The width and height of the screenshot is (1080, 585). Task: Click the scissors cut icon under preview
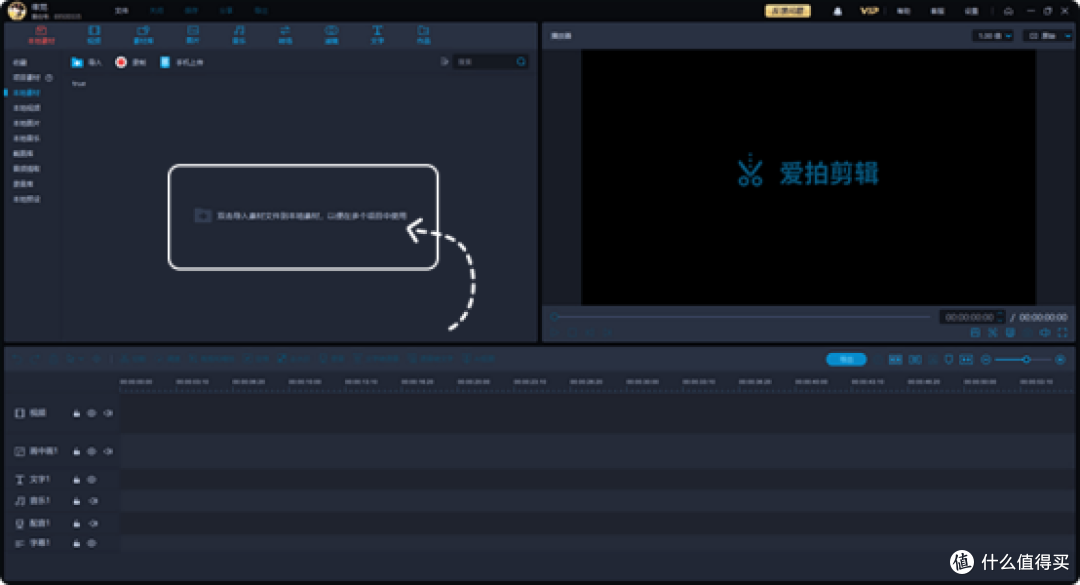(x=993, y=333)
